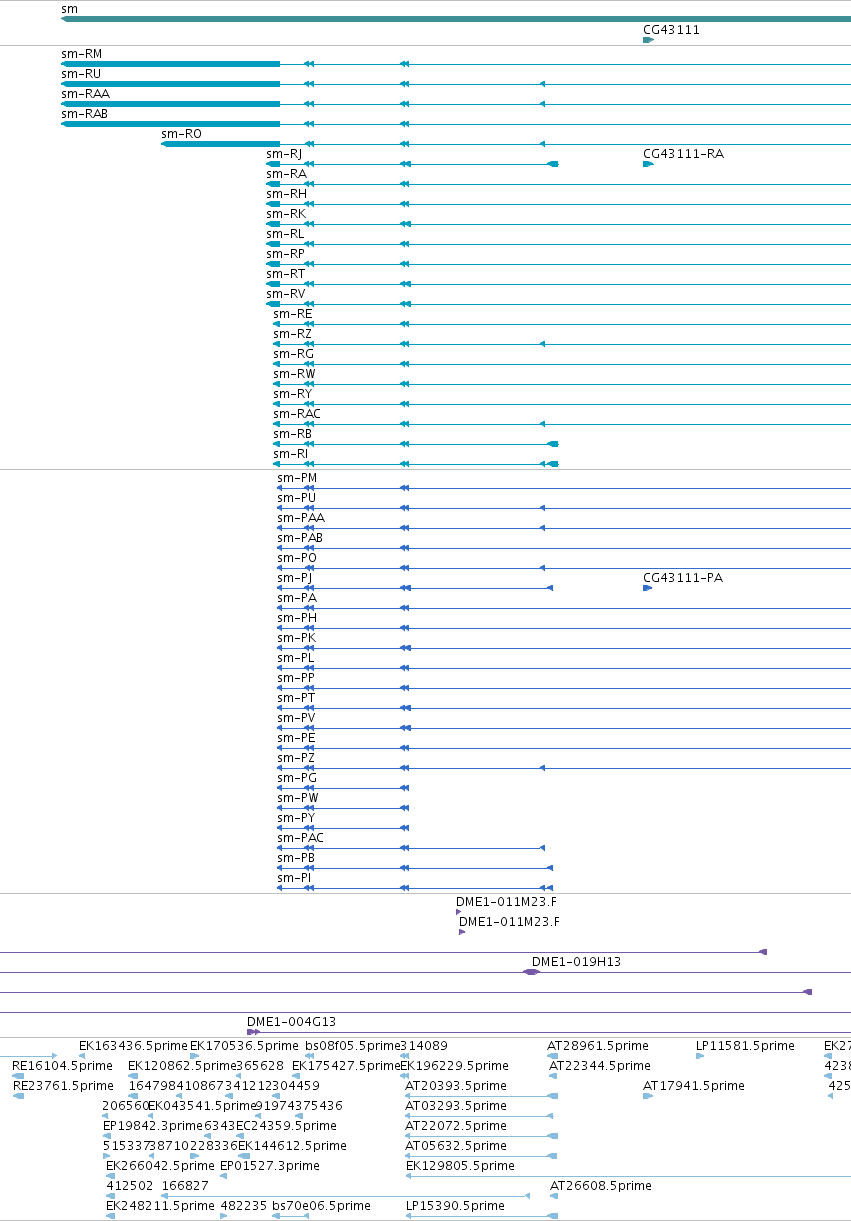Screen dimensions: 851x1221
Task: Open the sm-PZ protein label
Action: (x=296, y=758)
